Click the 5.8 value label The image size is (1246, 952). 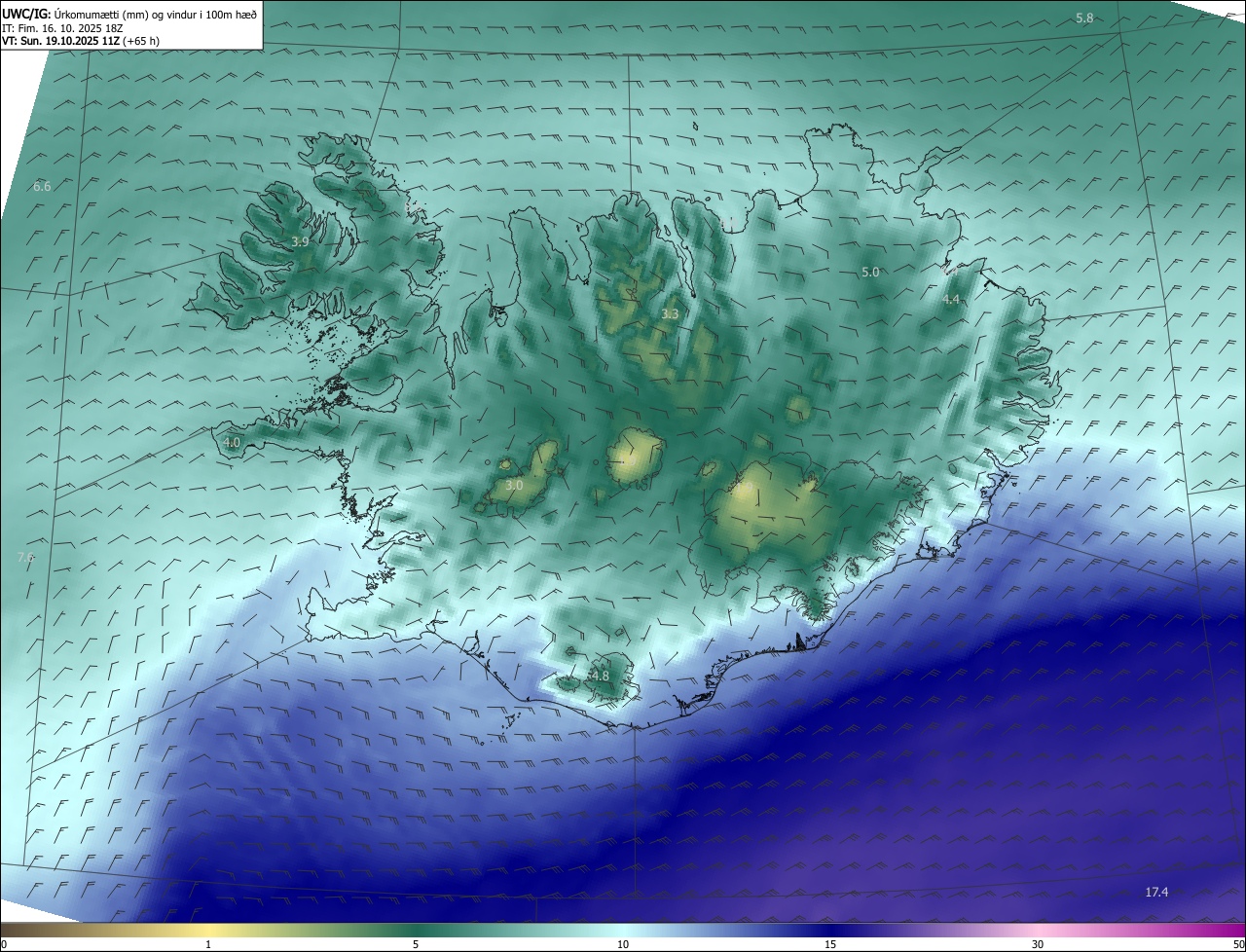1084,18
